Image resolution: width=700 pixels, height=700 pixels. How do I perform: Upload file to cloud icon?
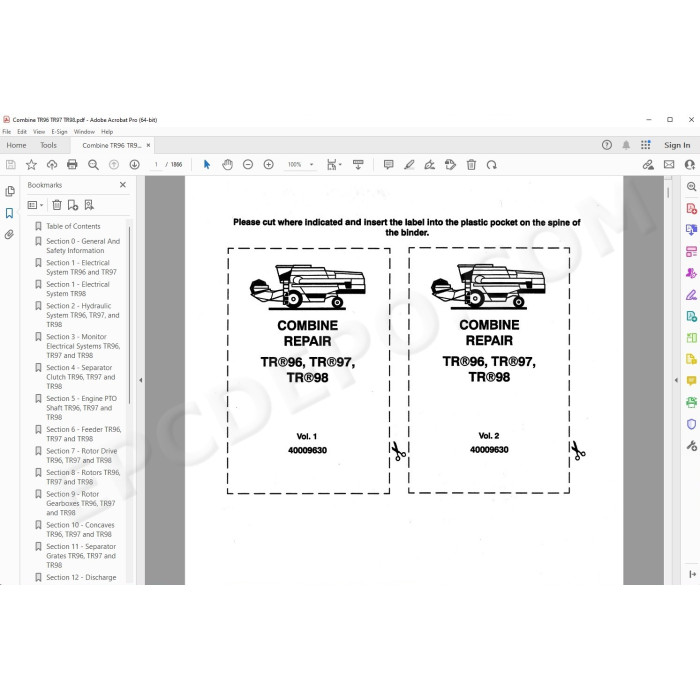(52, 165)
